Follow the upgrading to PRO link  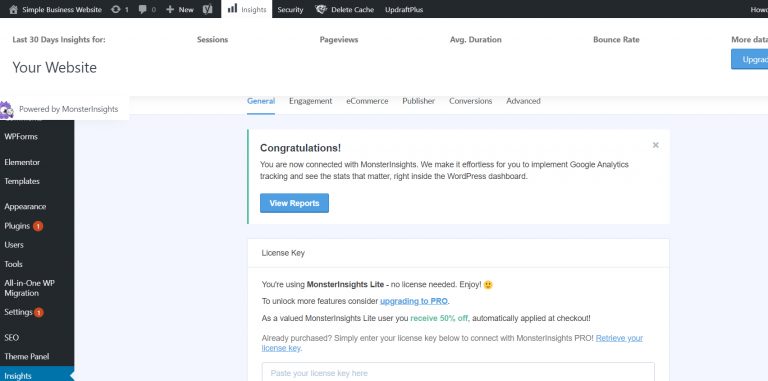414,301
